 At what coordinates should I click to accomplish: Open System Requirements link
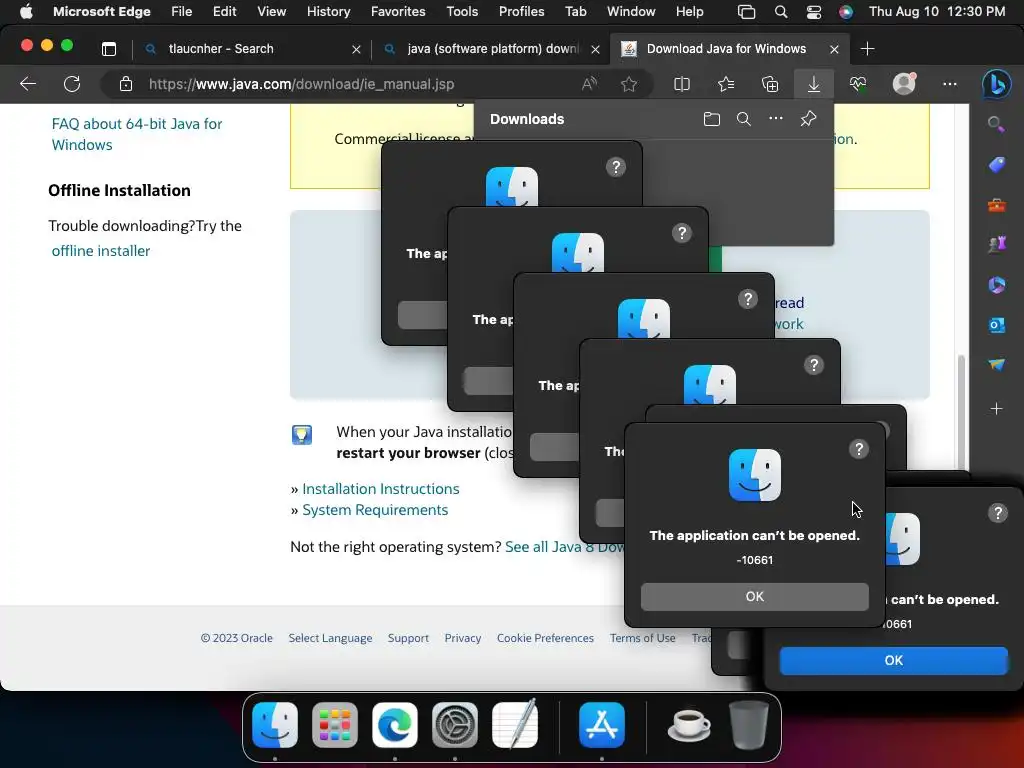tap(375, 509)
